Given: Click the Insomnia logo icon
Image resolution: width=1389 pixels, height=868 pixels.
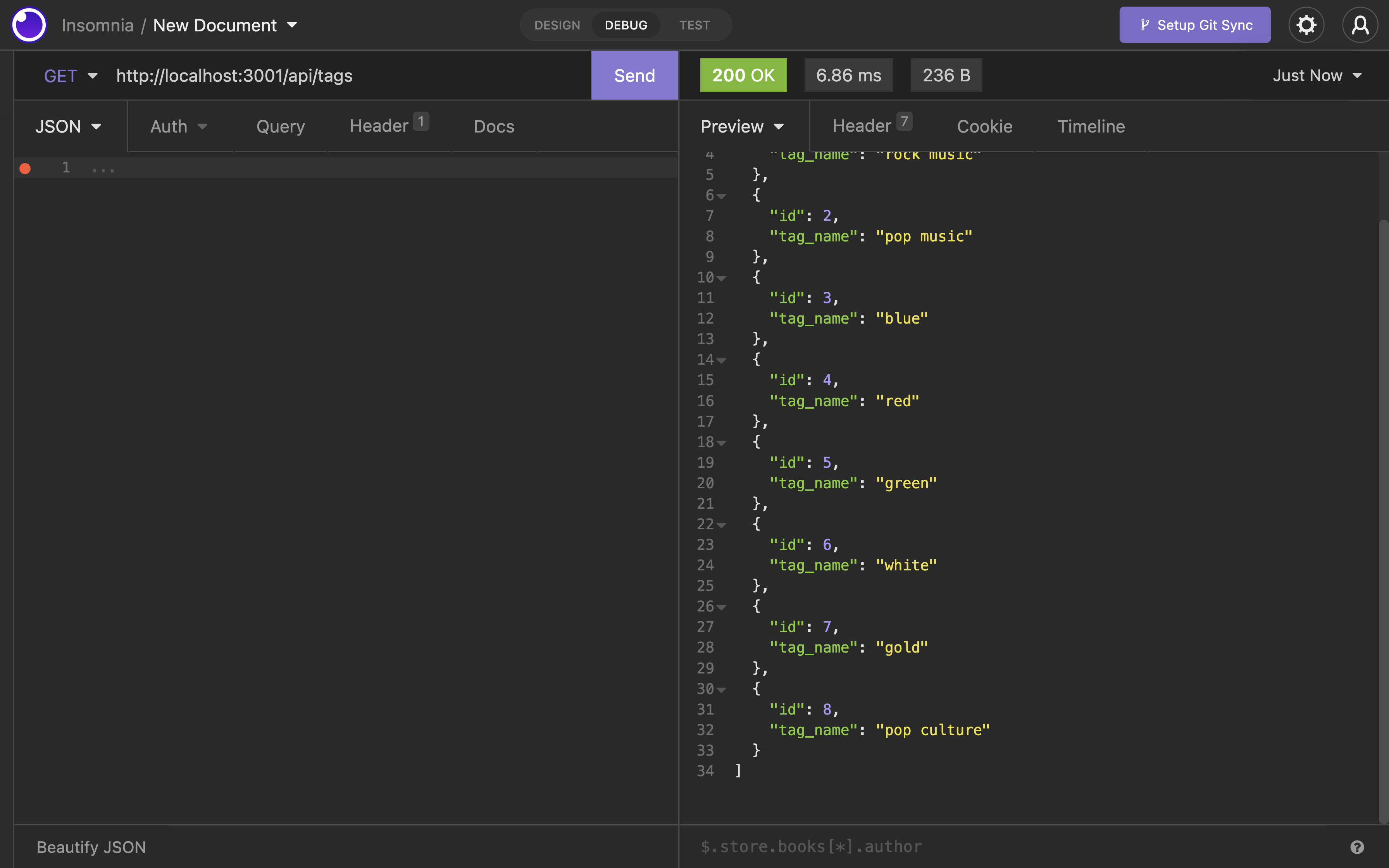Looking at the screenshot, I should 28,25.
